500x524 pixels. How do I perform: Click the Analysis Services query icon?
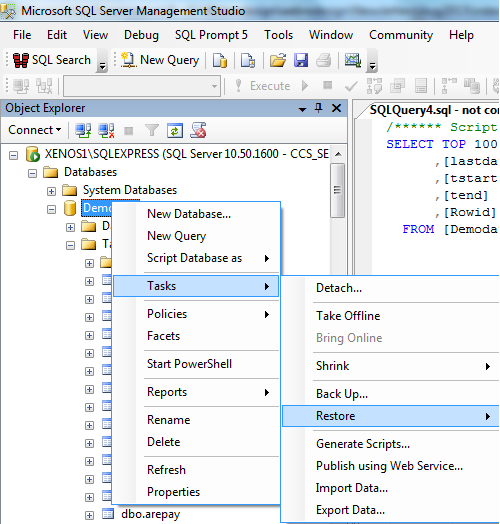[x=248, y=60]
